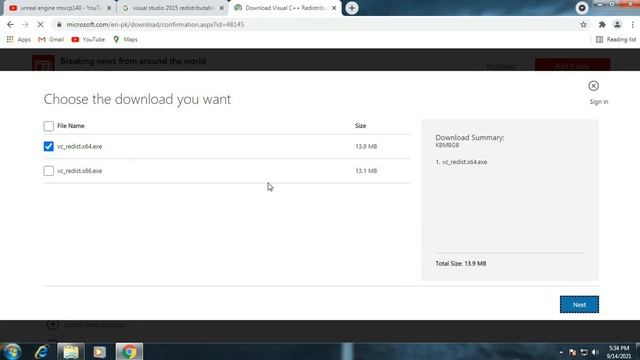The image size is (640, 360).
Task: Go forward using browser forward arrow
Action: [25, 24]
